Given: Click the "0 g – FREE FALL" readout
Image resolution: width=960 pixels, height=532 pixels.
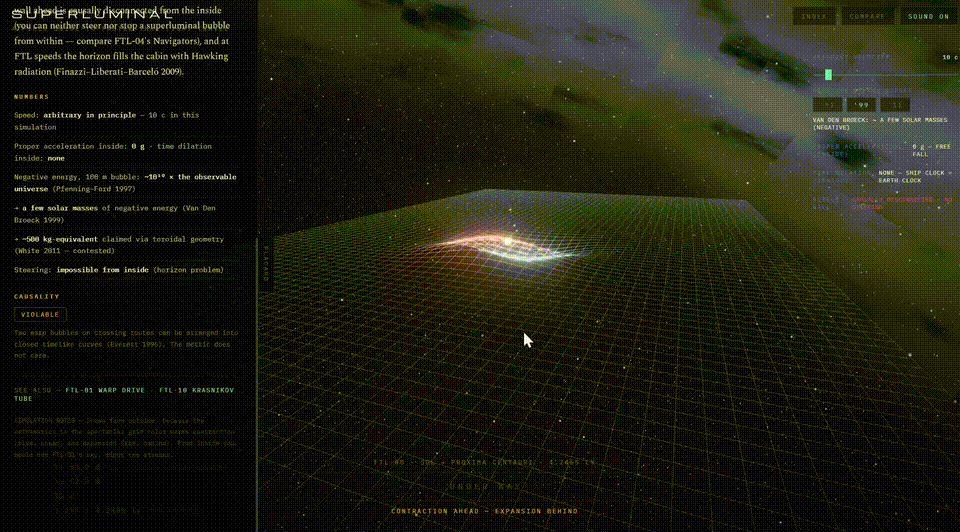Looking at the screenshot, I should [x=931, y=151].
